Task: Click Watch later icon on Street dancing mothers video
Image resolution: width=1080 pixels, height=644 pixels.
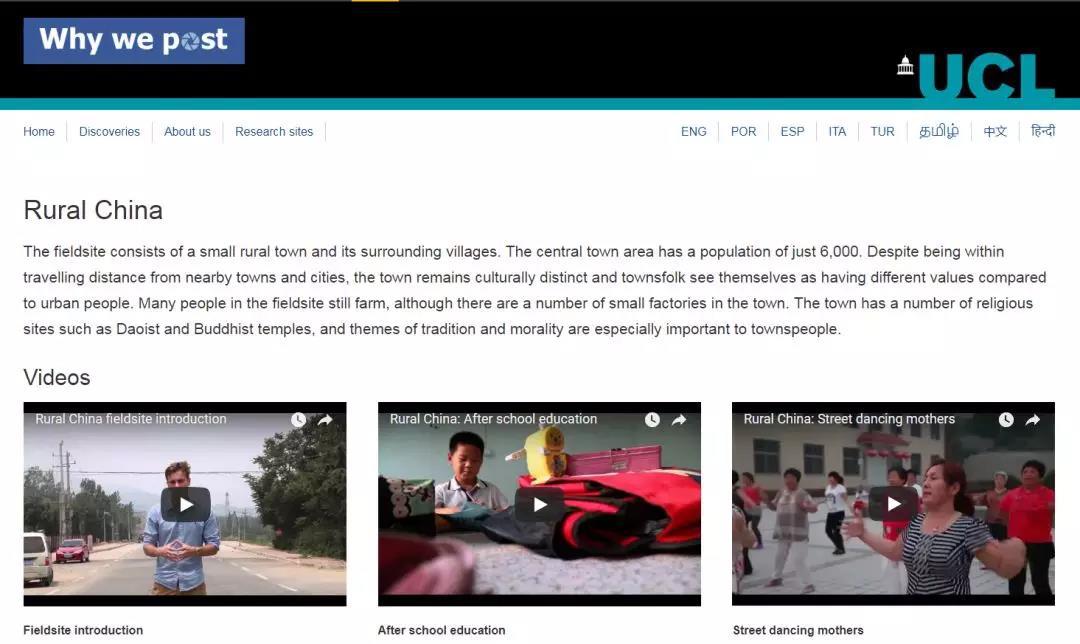Action: 1006,420
